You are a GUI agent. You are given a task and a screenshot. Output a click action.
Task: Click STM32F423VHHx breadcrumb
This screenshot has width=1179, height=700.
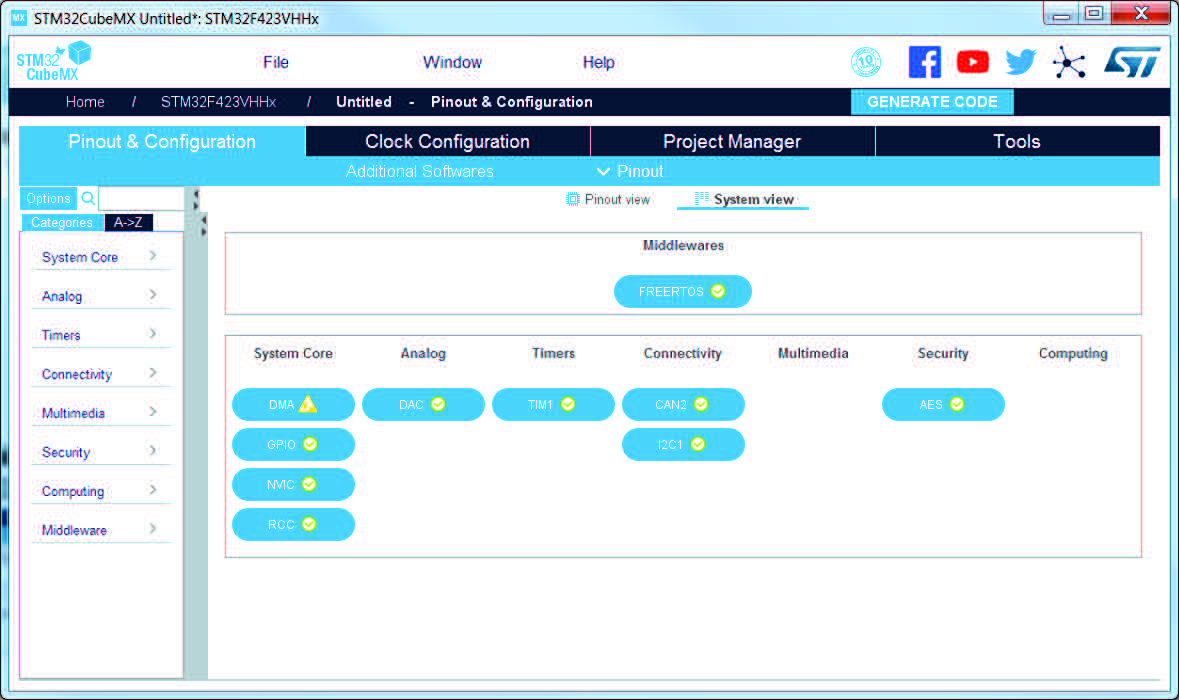pyautogui.click(x=218, y=102)
